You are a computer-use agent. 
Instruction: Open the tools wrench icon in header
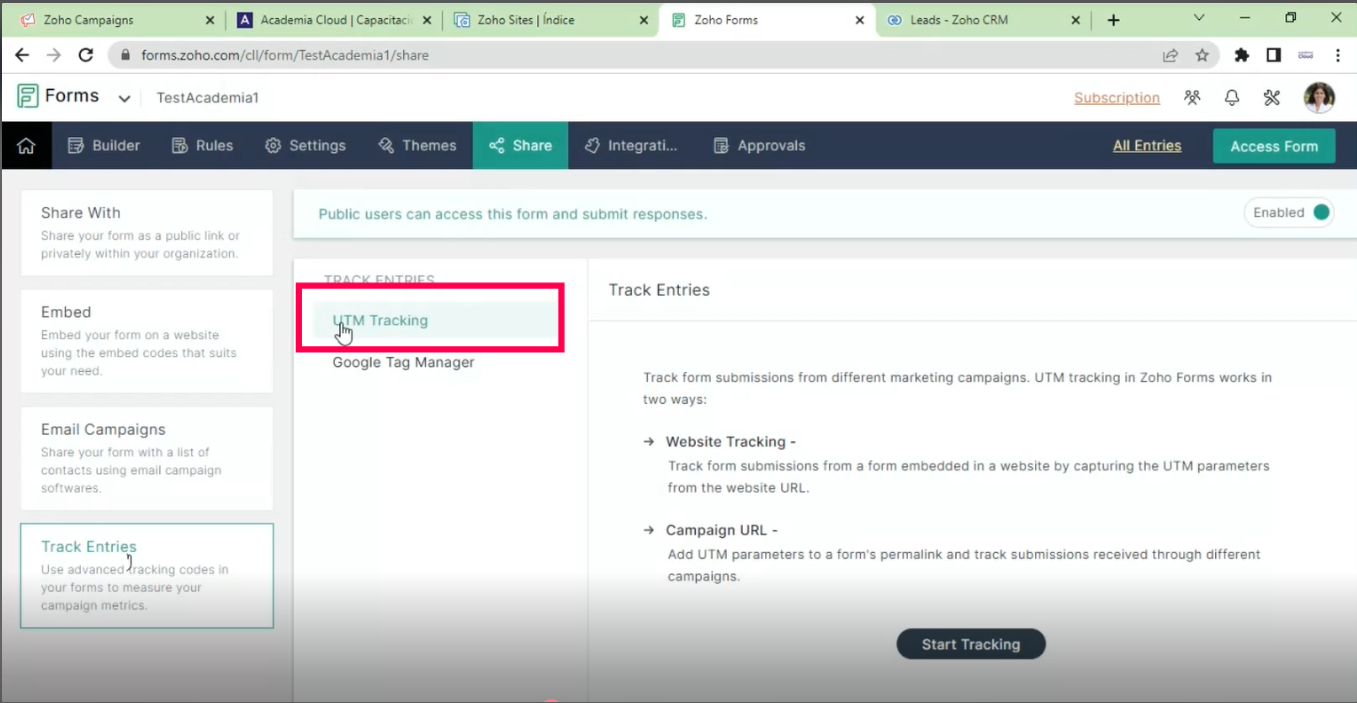click(x=1272, y=98)
